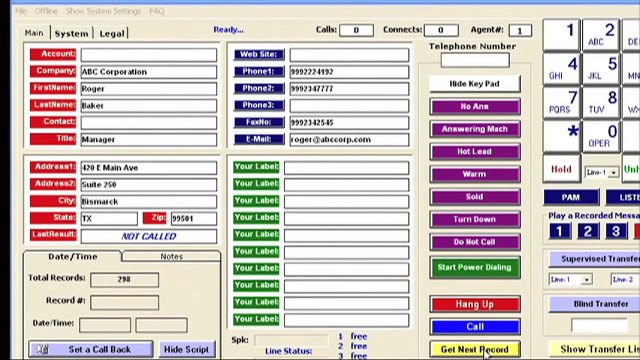Open the File menu

(x=20, y=11)
